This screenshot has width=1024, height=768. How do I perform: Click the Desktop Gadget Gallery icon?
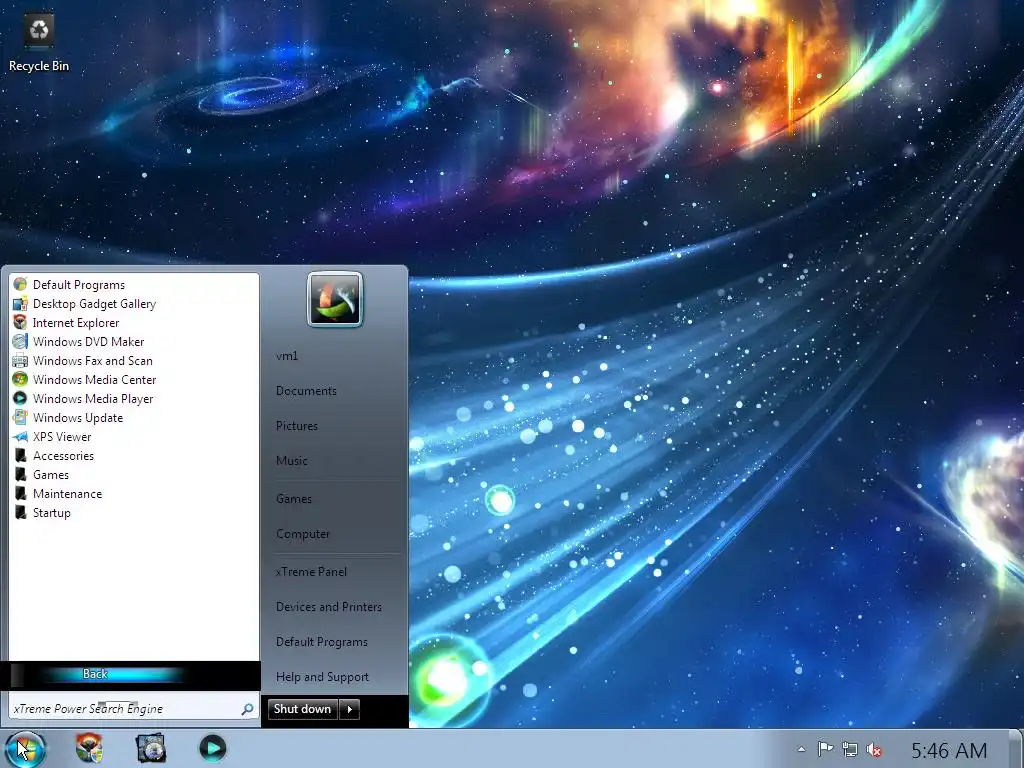click(20, 304)
